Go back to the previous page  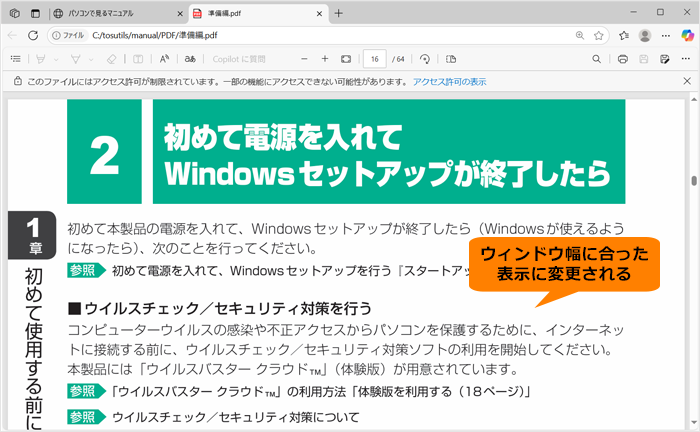tap(12, 35)
